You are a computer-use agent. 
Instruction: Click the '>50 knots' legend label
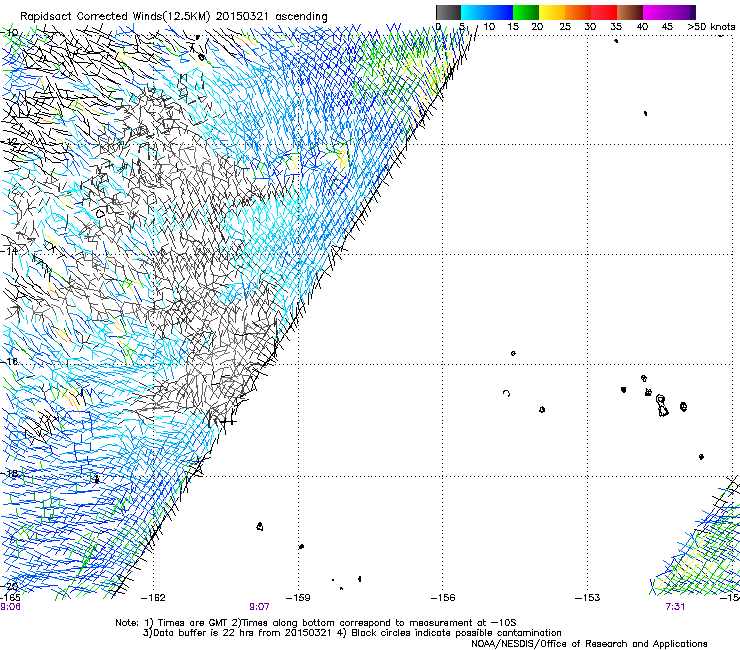pyautogui.click(x=711, y=27)
